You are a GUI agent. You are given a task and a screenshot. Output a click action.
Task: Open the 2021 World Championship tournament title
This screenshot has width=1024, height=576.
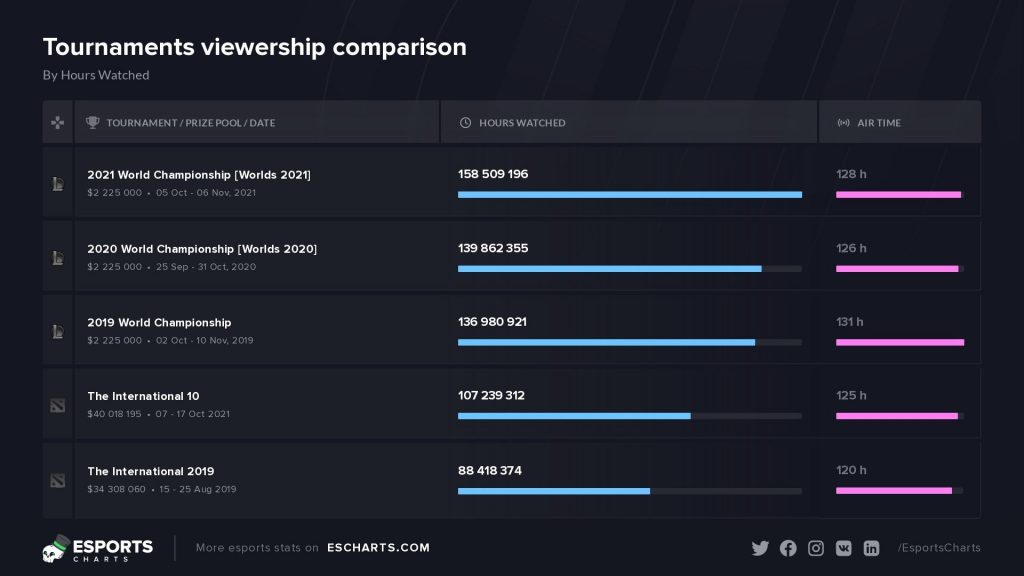[199, 175]
